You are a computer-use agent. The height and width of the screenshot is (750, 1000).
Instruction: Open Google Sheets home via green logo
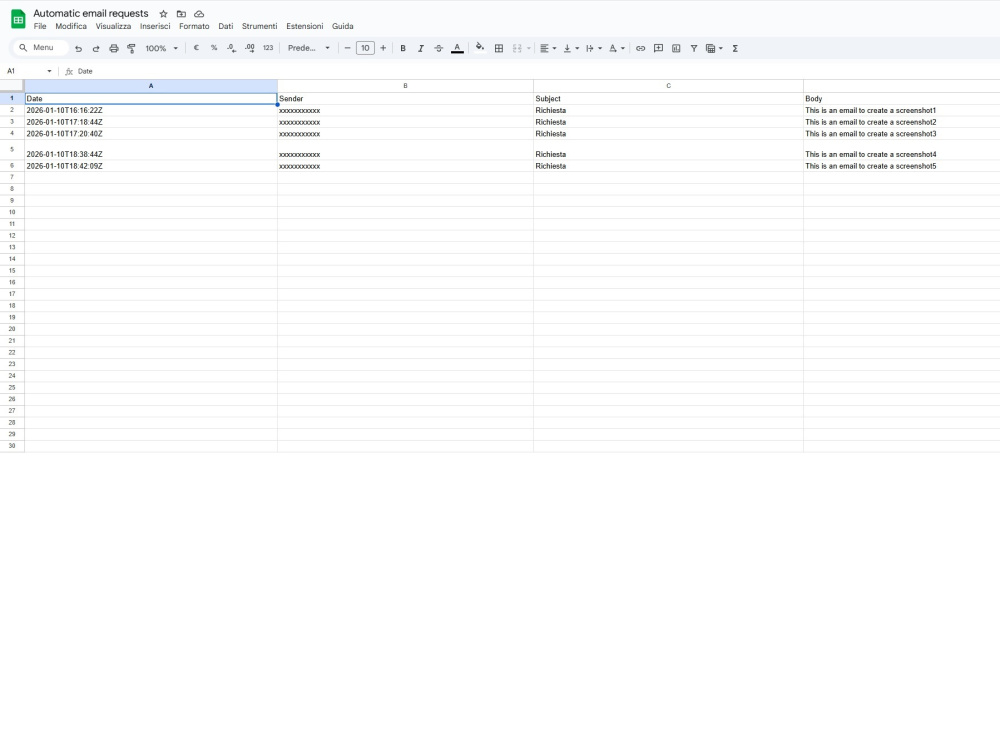pos(18,19)
